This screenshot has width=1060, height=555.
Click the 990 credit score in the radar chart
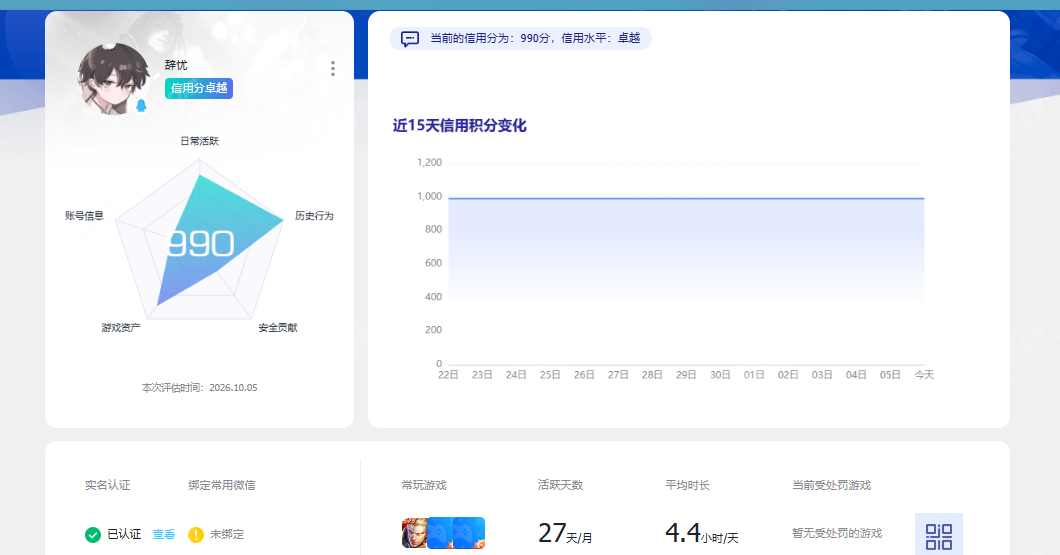201,243
